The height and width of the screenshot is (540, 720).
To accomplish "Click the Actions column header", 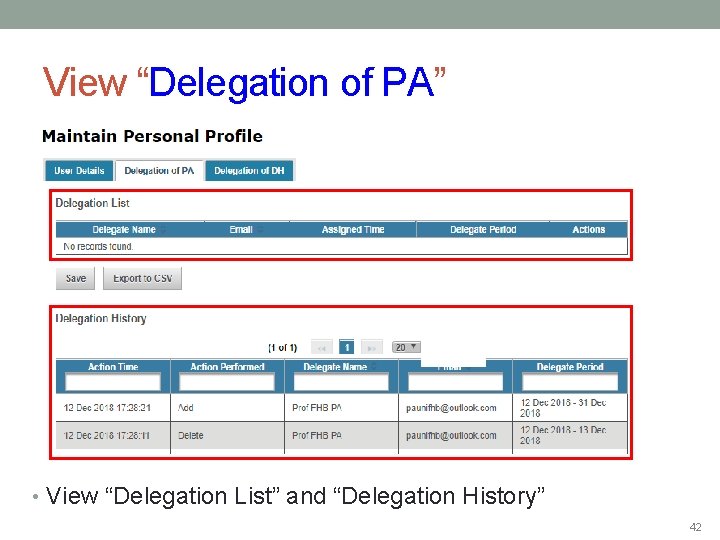I will coord(589,229).
